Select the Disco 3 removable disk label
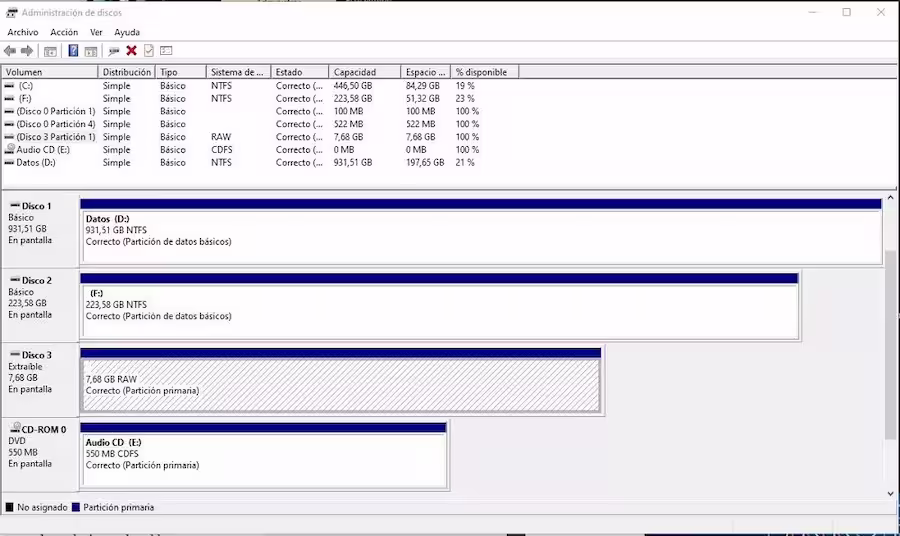Screen dimensions: 900x536 click(x=40, y=379)
